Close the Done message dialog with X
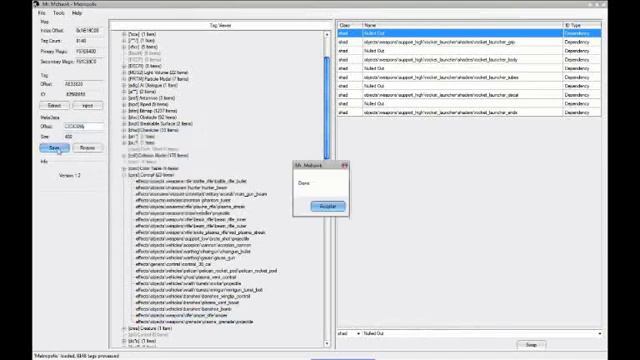Viewport: 640px width, 360px height. (344, 165)
